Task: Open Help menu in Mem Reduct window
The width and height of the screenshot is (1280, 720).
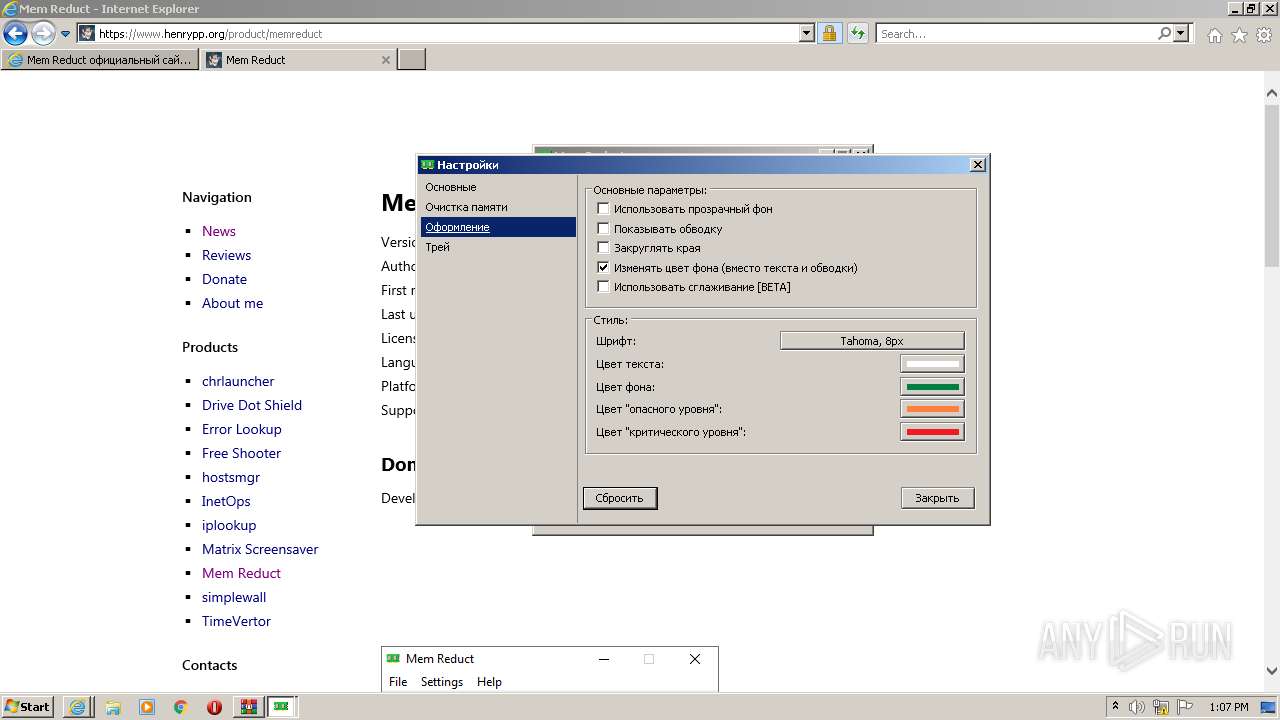Action: (489, 682)
